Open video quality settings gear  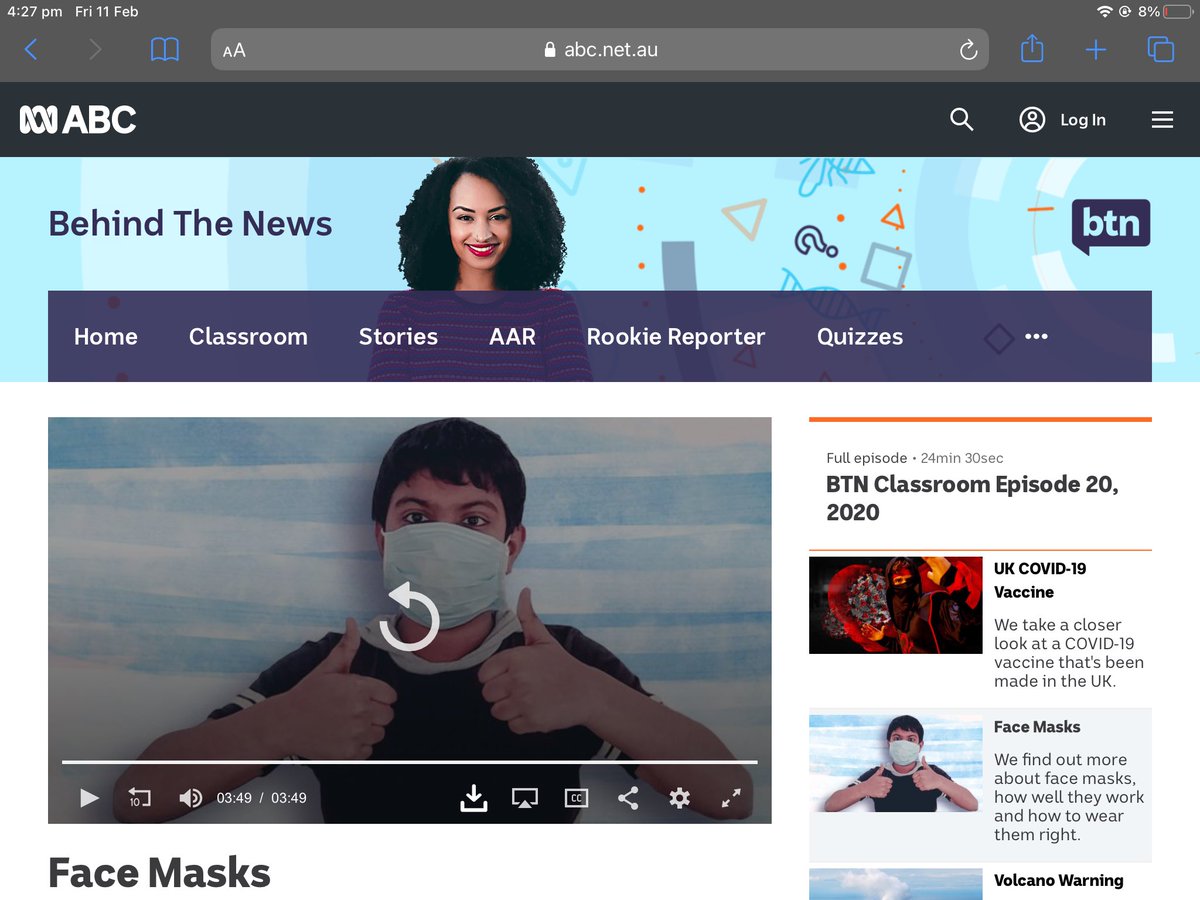(x=680, y=798)
